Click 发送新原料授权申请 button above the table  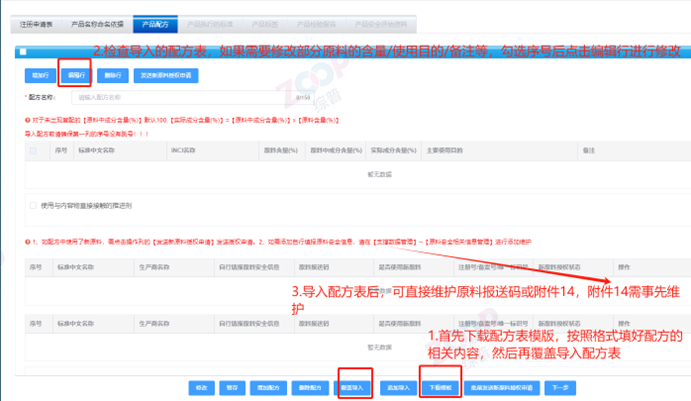tap(166, 75)
